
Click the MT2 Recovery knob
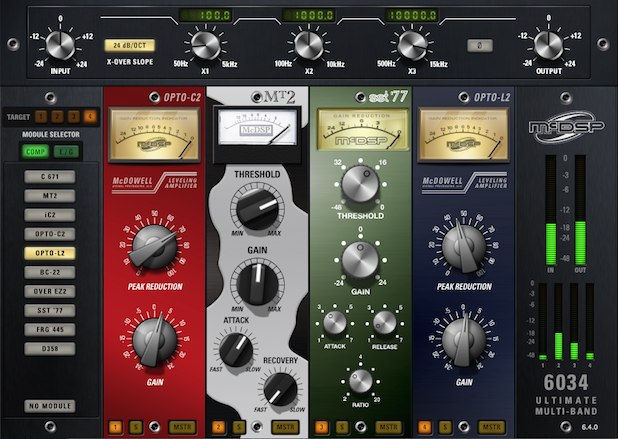click(x=280, y=389)
